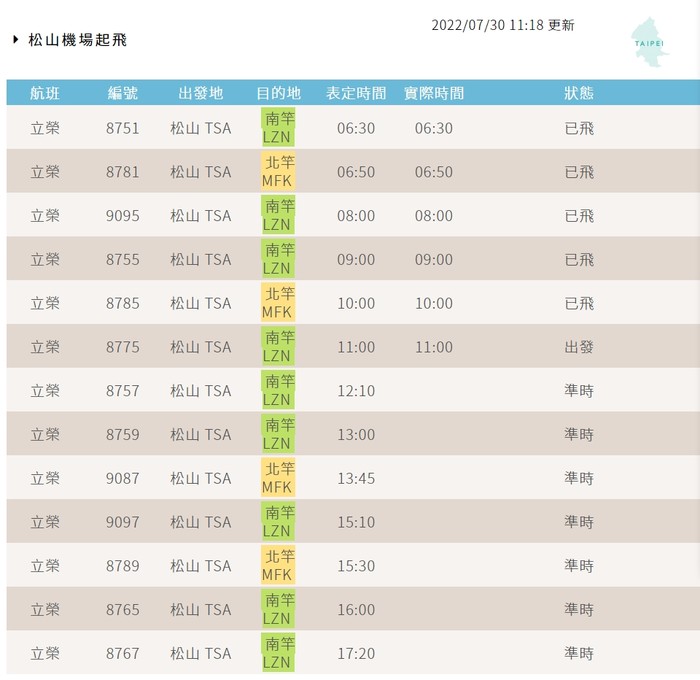The image size is (700, 680).
Task: Click the 表定時間 column header
Action: point(356,93)
